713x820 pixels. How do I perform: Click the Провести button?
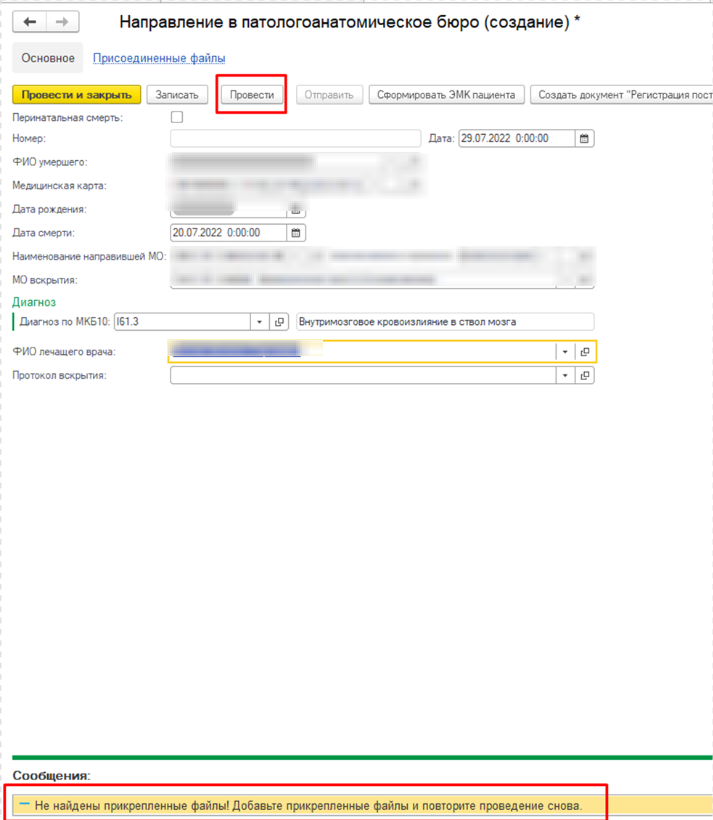coord(252,95)
